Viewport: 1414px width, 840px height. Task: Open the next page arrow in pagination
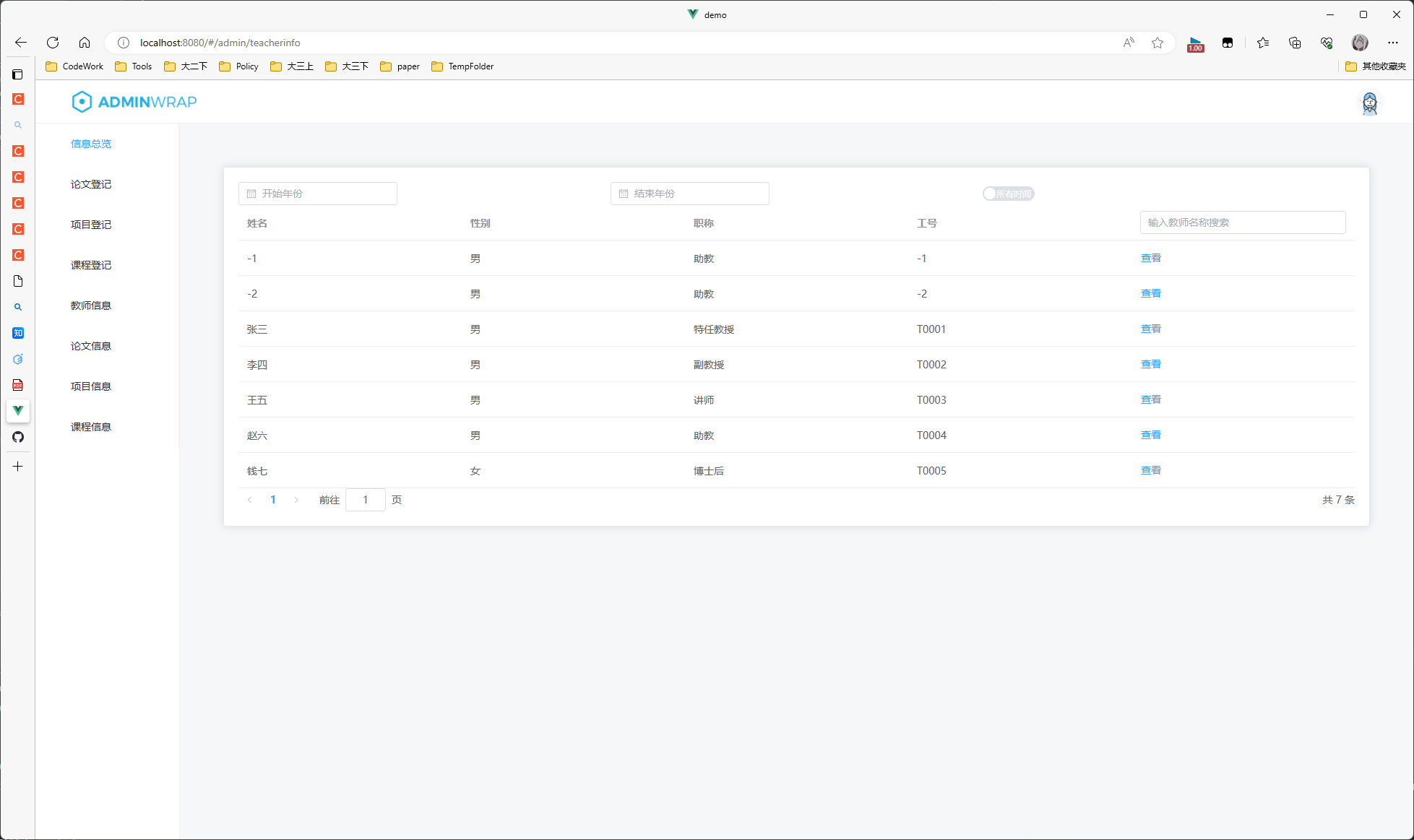pyautogui.click(x=296, y=499)
